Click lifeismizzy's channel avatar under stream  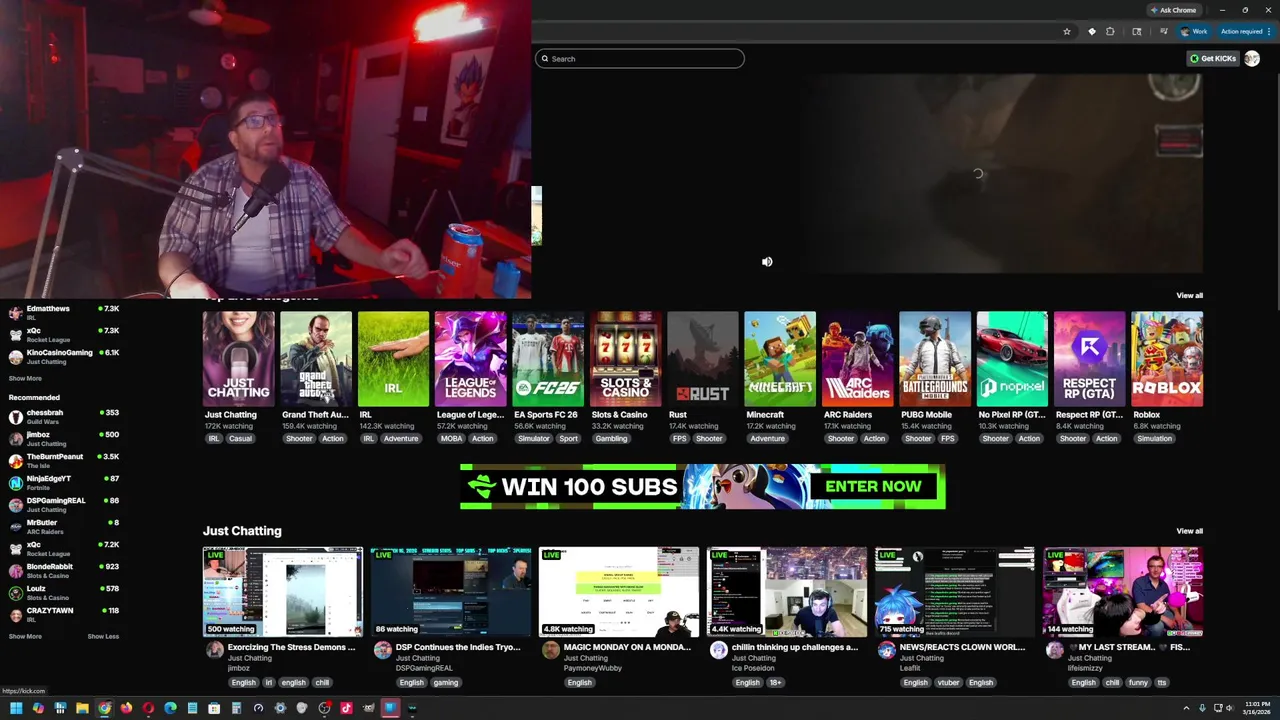click(1054, 650)
